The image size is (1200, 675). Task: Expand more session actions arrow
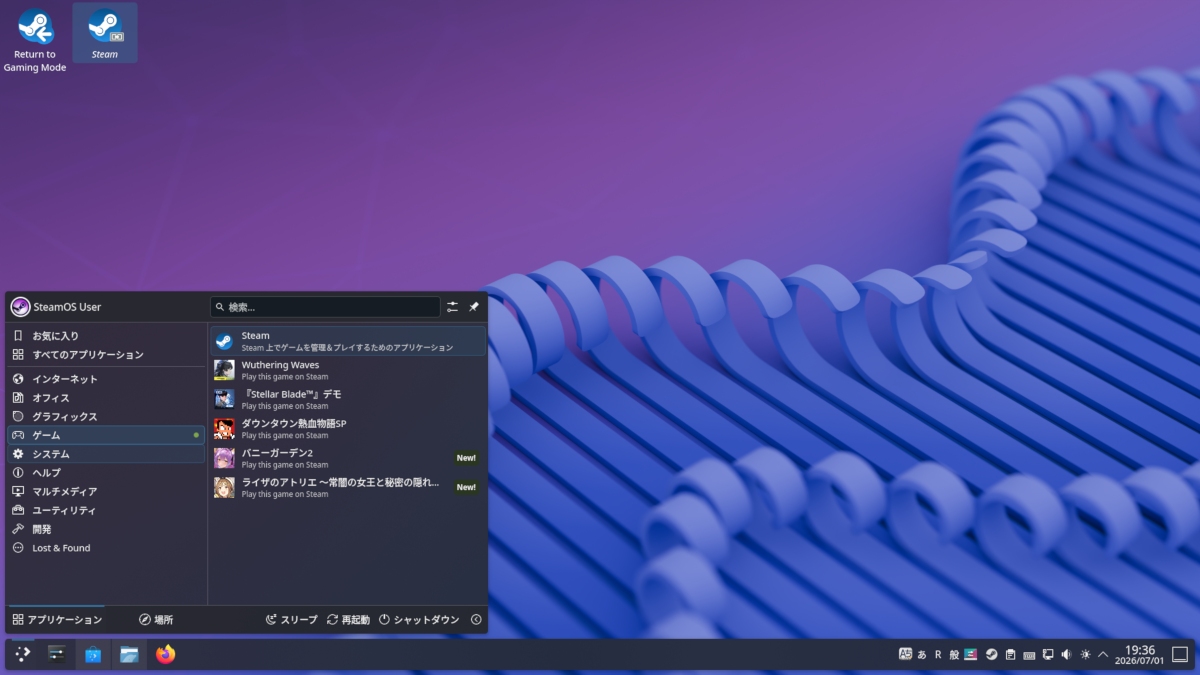pos(476,620)
